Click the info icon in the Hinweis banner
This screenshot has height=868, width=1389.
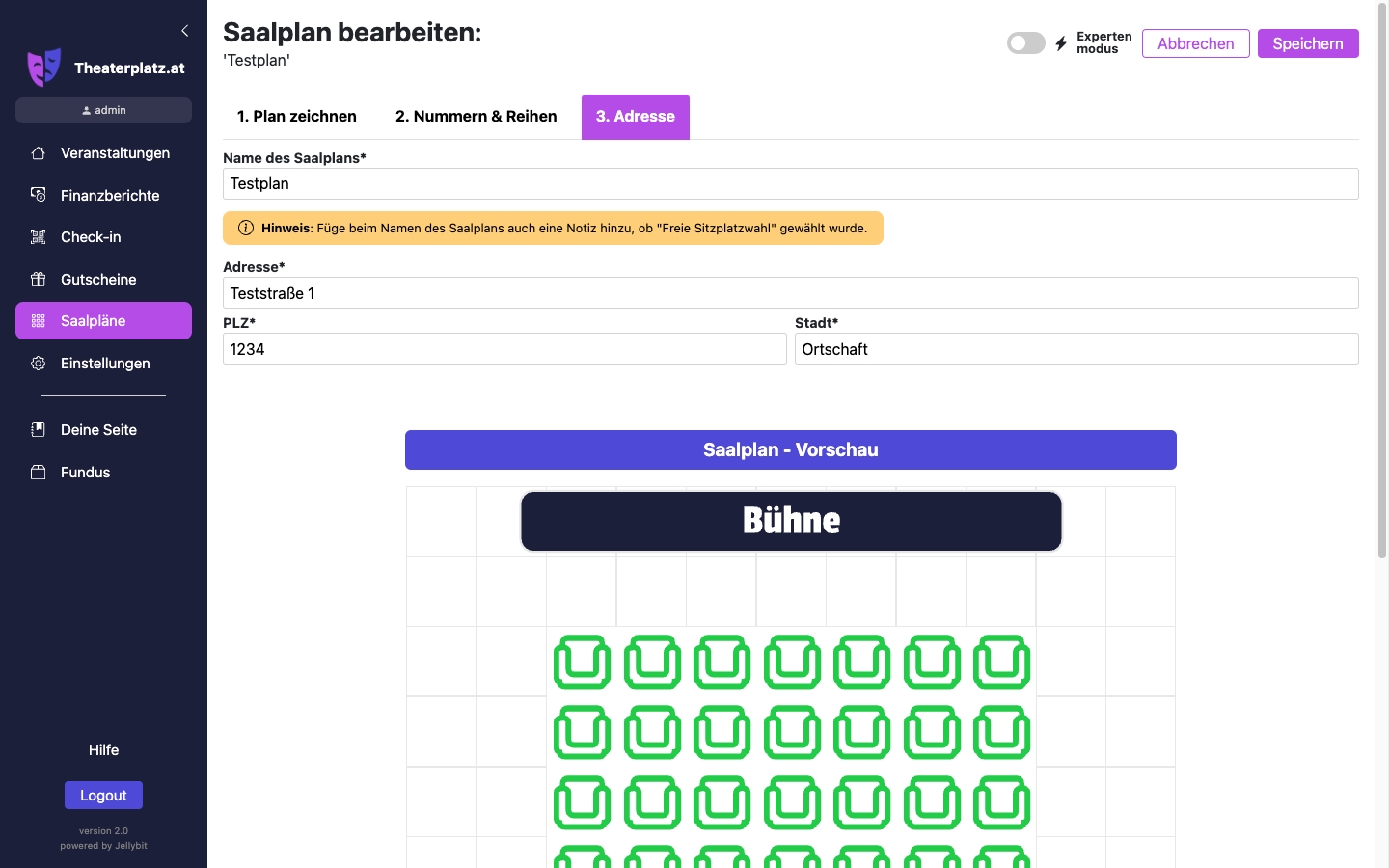click(246, 228)
